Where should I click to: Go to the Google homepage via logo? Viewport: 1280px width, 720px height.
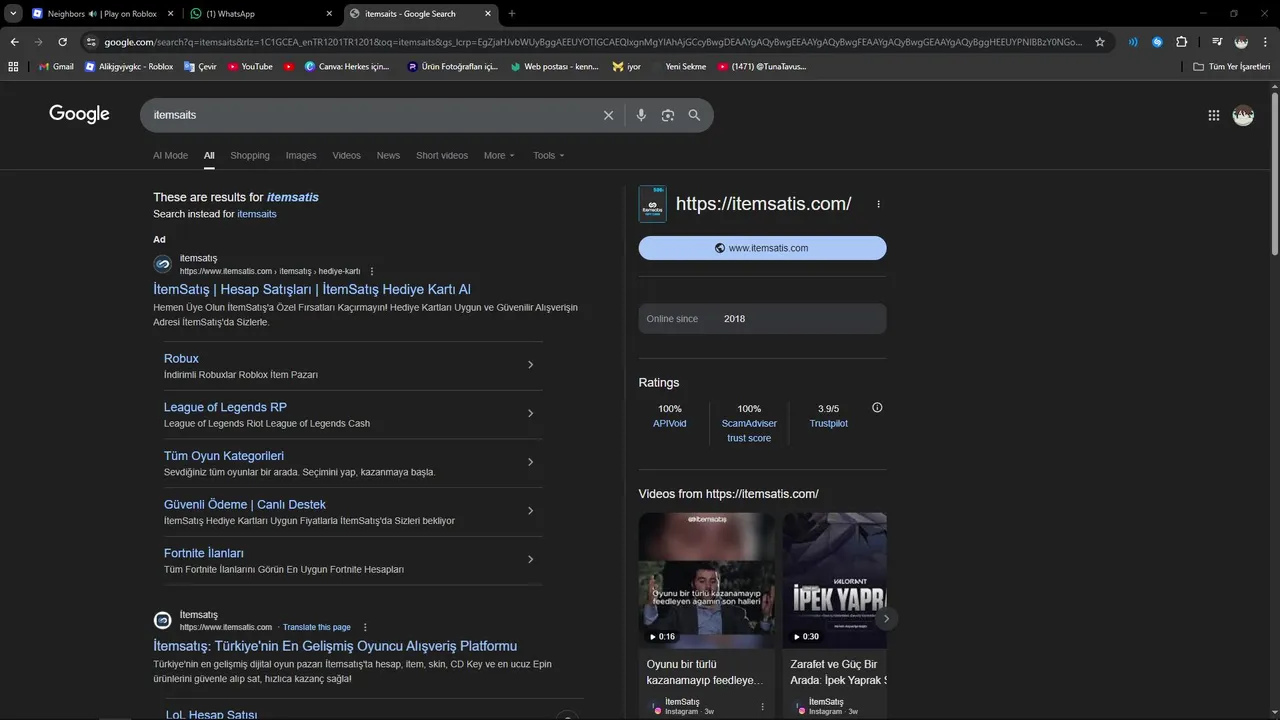(x=79, y=114)
